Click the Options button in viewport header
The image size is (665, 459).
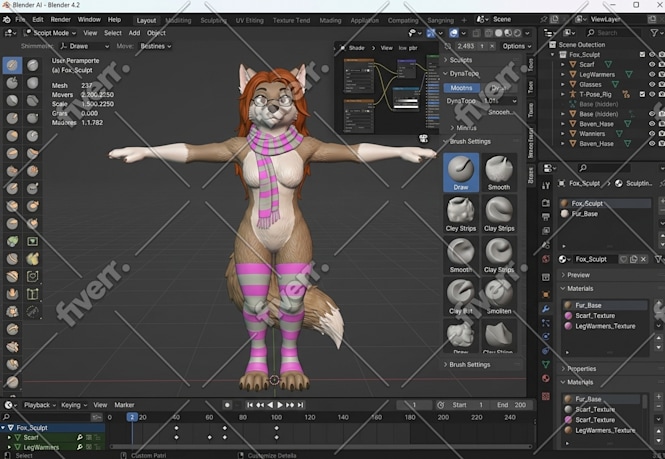517,46
